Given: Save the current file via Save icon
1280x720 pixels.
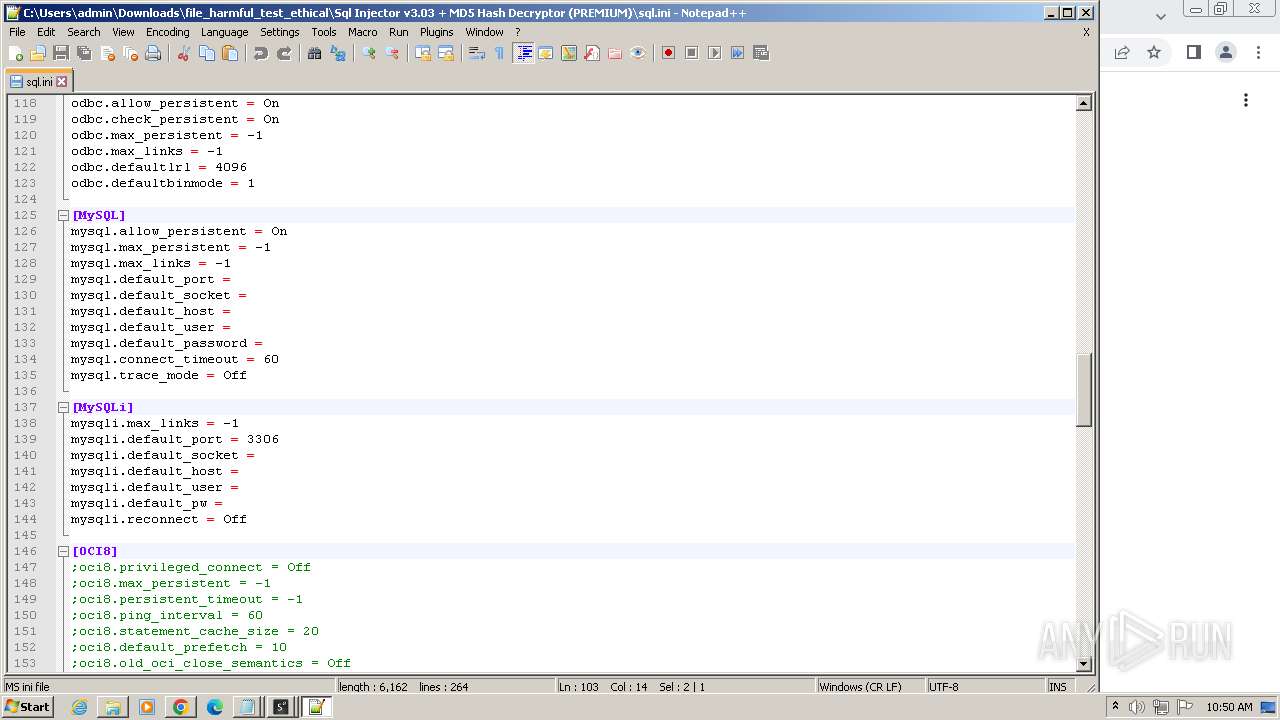Looking at the screenshot, I should pyautogui.click(x=61, y=53).
